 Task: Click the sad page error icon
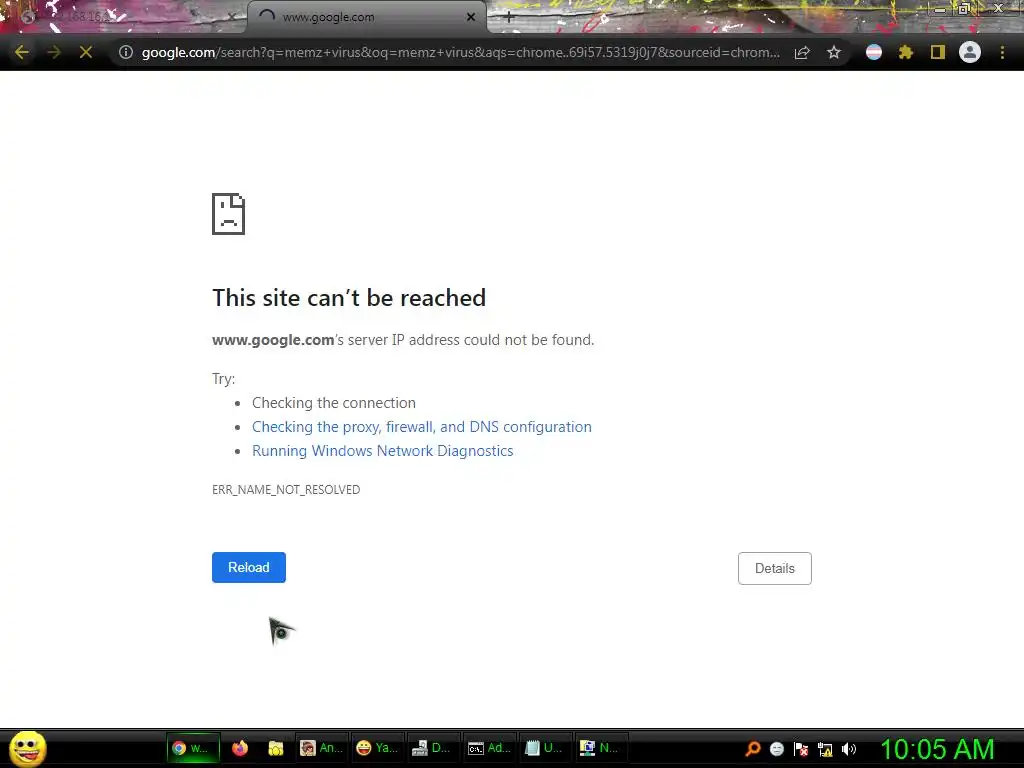(229, 214)
